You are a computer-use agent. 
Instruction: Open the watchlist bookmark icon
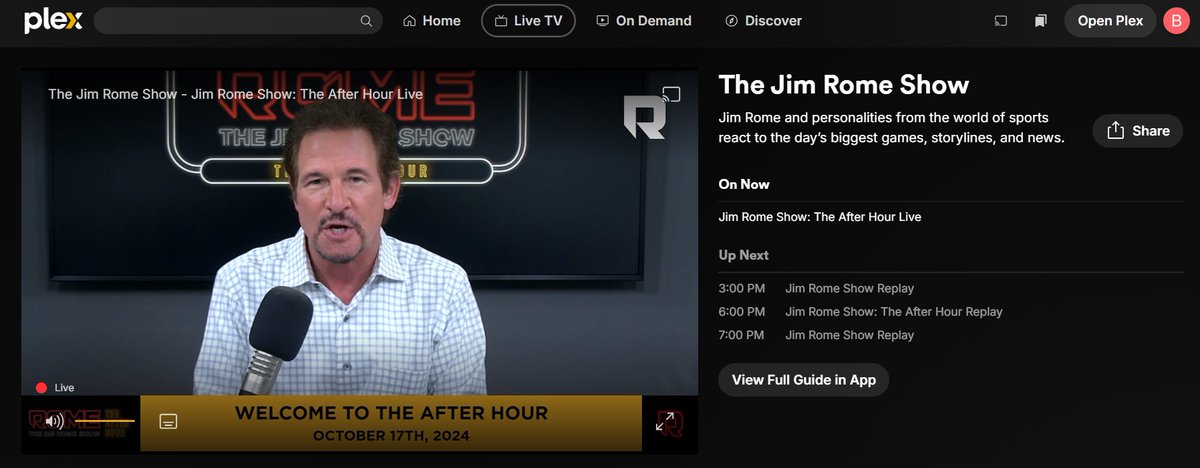1041,21
